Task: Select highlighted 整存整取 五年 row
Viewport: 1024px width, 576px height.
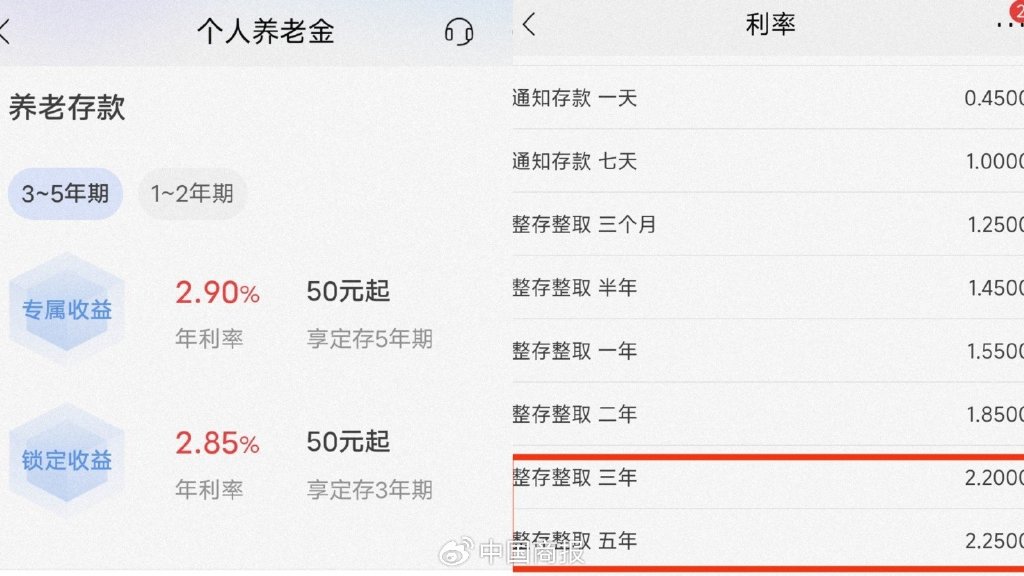Action: pos(768,541)
